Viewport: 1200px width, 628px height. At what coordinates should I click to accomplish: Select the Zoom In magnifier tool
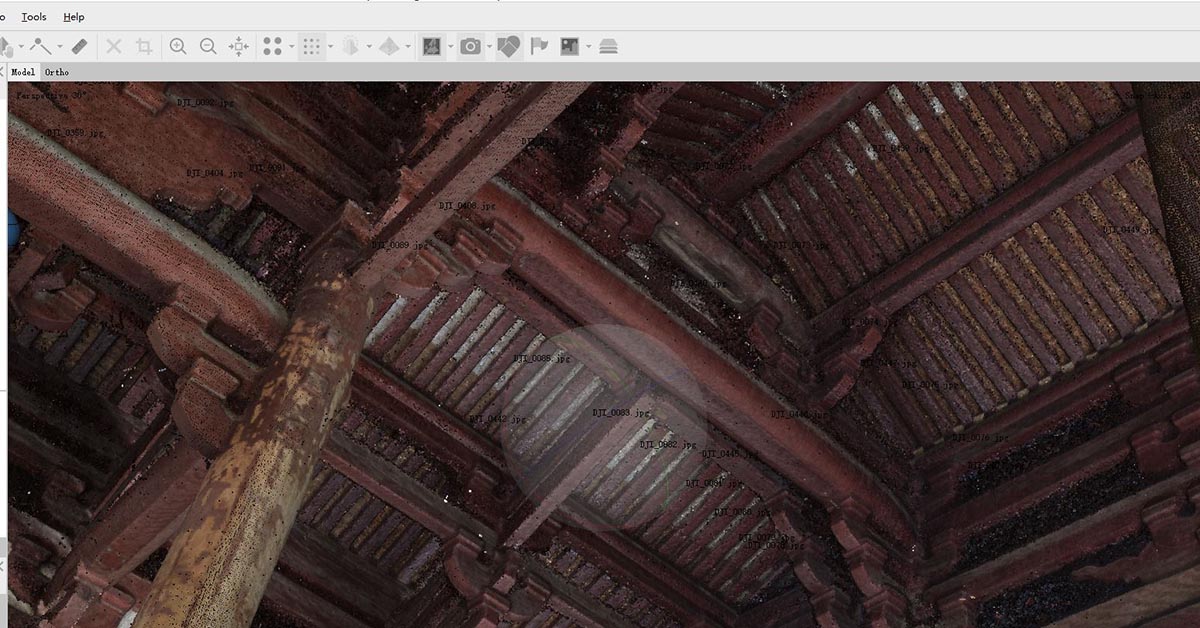click(x=178, y=45)
